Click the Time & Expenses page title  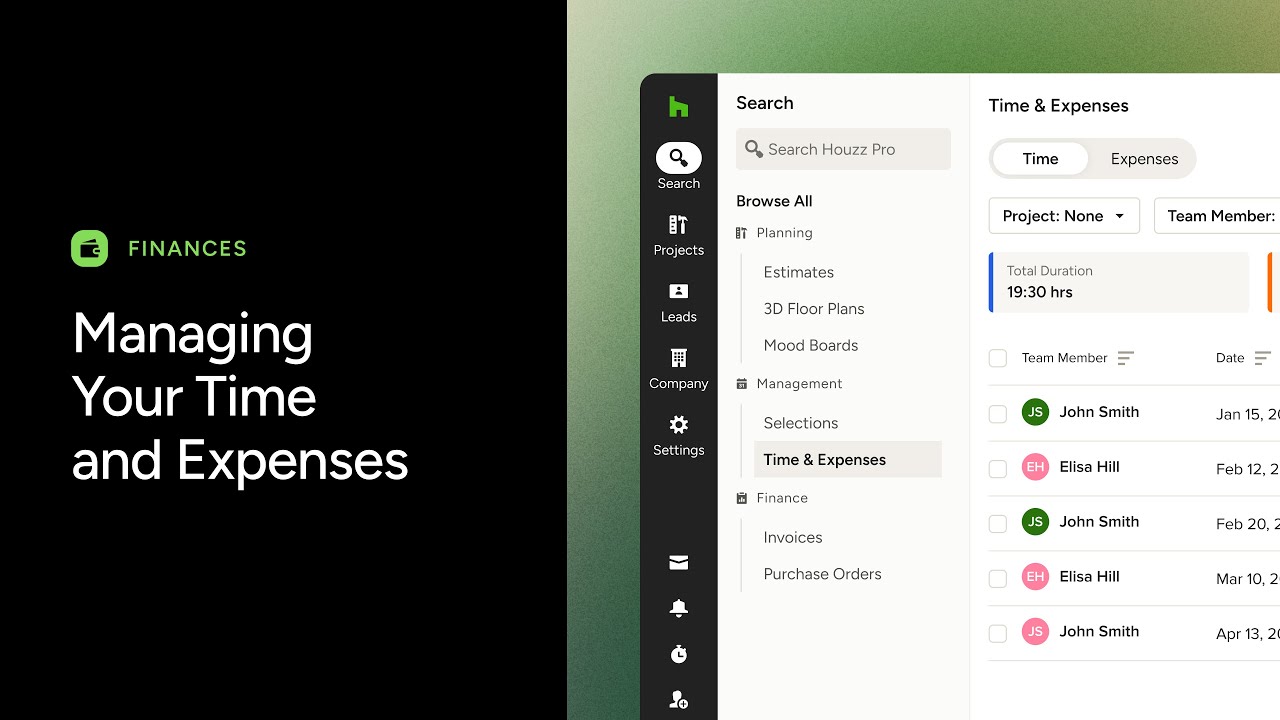coord(1058,106)
